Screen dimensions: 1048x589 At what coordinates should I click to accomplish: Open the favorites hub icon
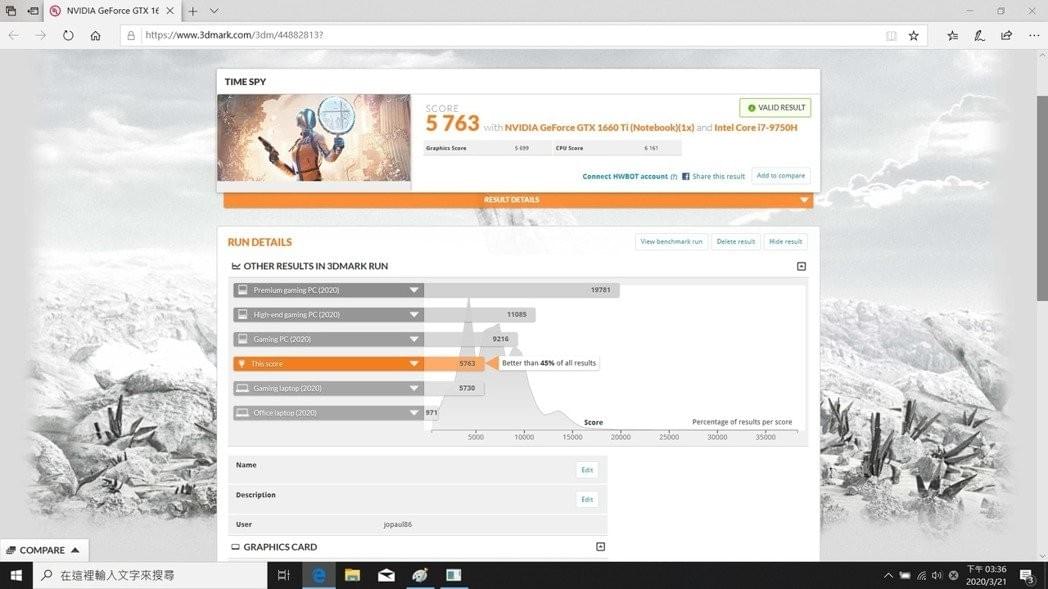tap(952, 35)
